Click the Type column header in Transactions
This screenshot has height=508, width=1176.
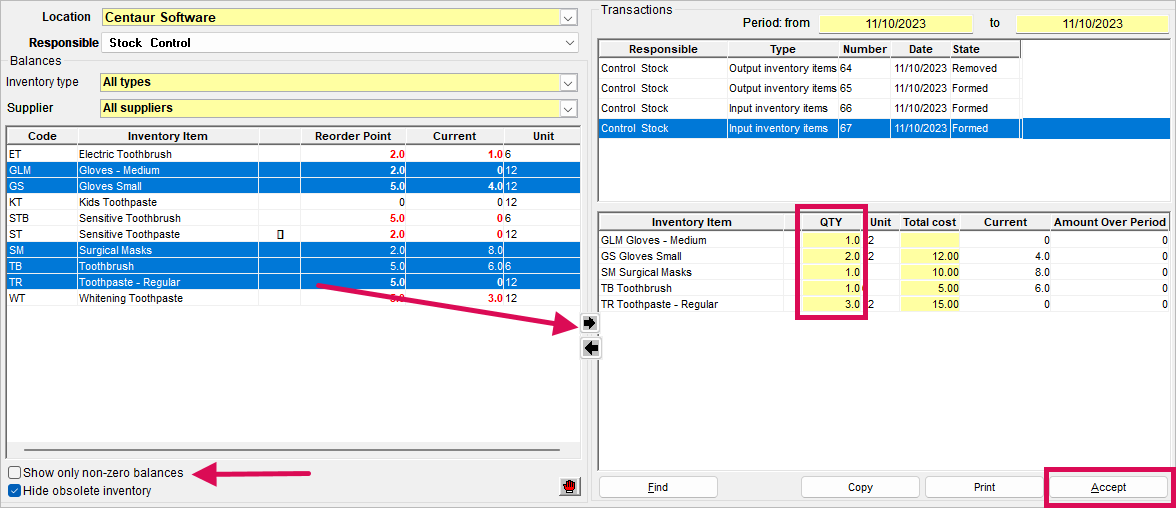[x=782, y=50]
